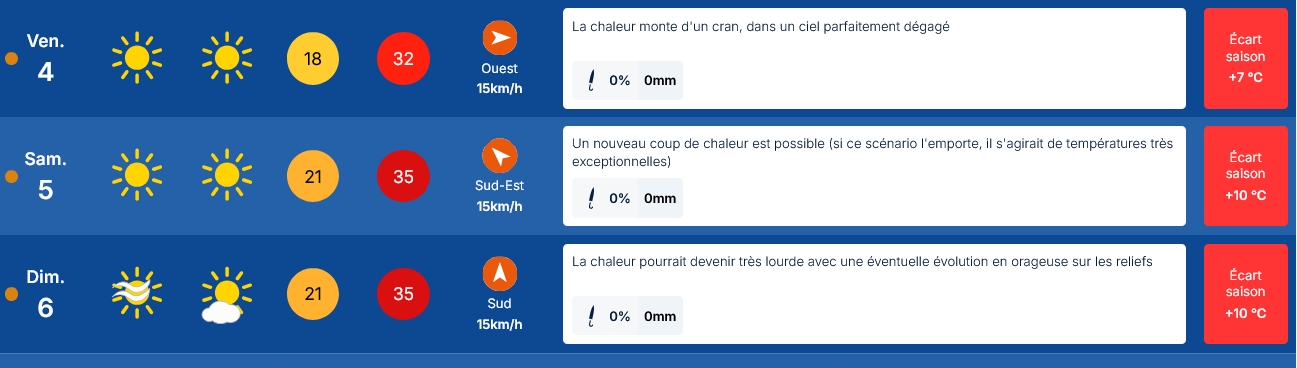Screen dimensions: 1297x368
Task: Click the Écart saison +7 °C badge
Action: tap(1245, 58)
